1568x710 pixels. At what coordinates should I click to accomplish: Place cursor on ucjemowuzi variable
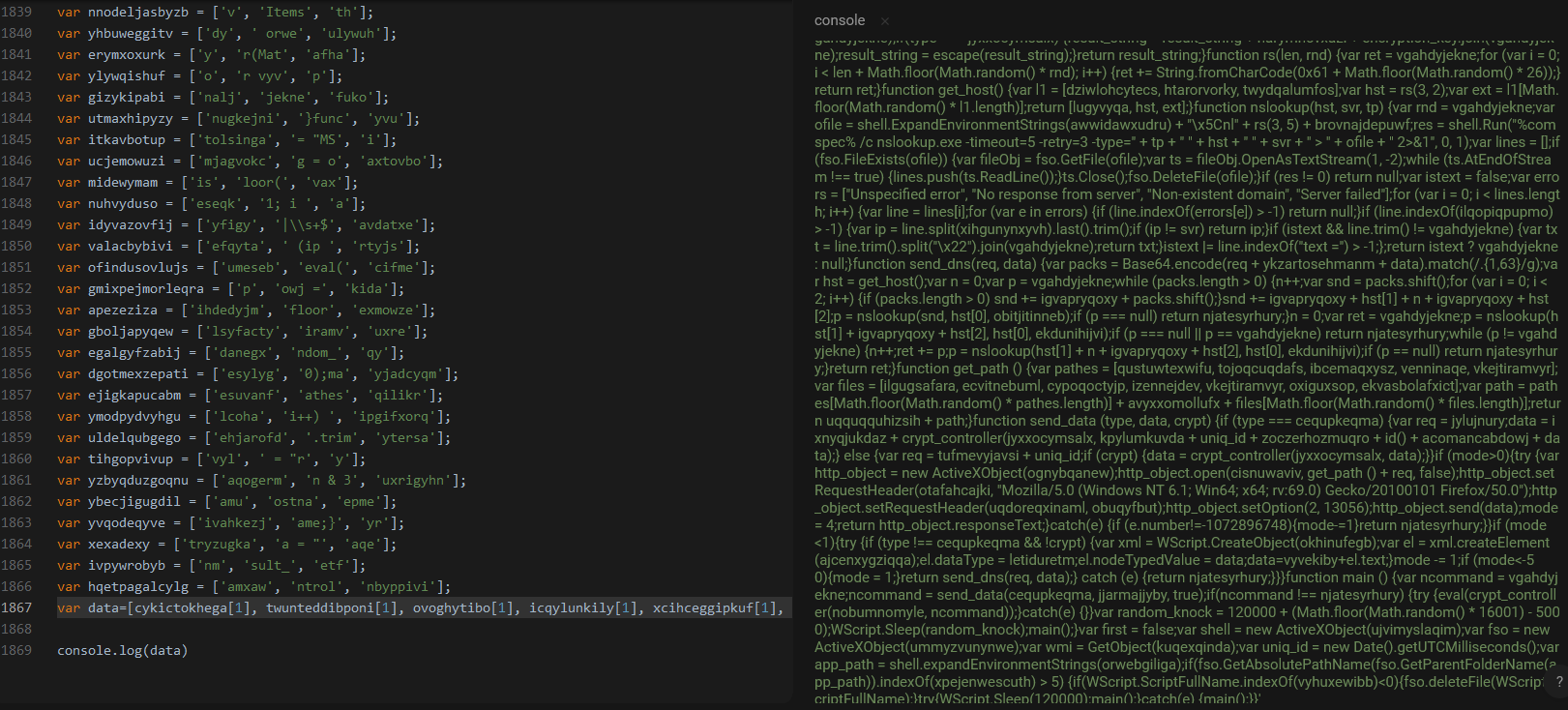point(127,162)
